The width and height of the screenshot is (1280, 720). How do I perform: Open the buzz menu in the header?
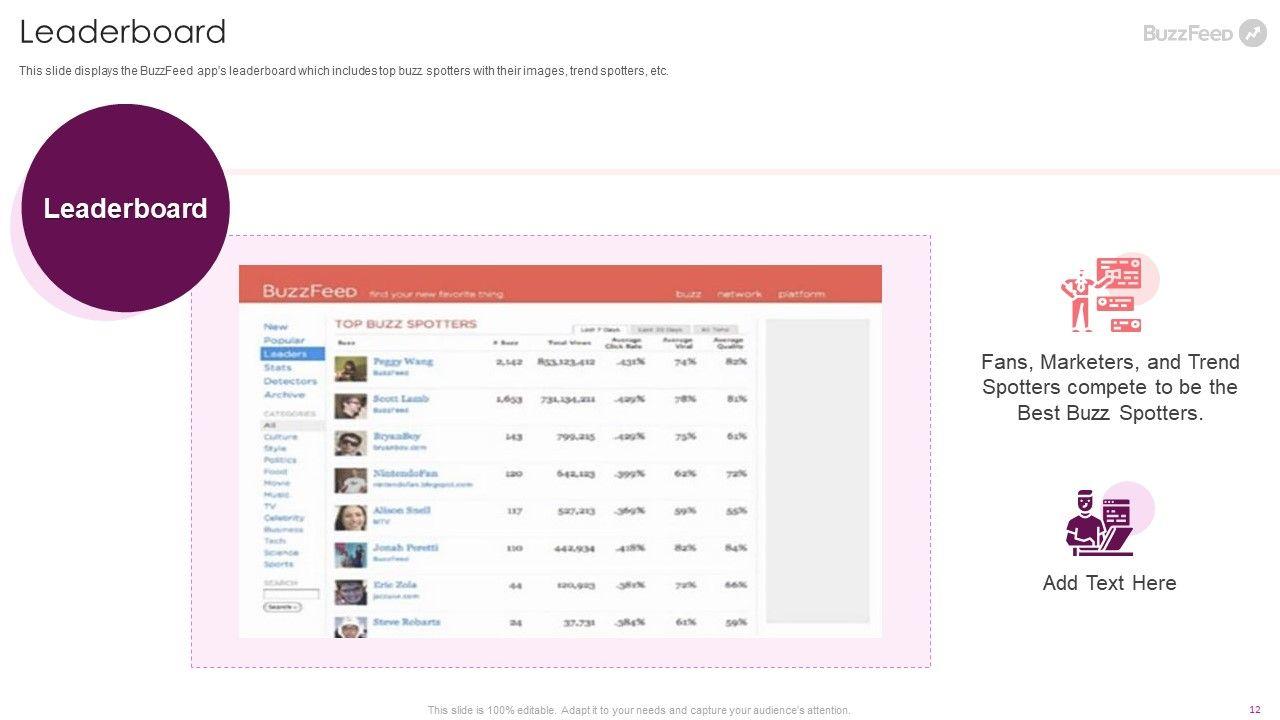tap(688, 294)
